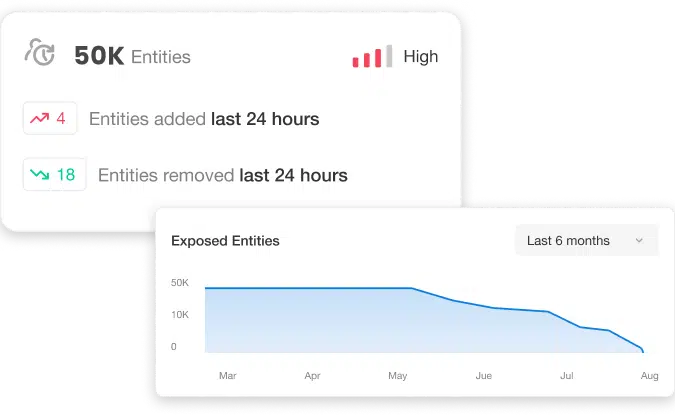675x416 pixels.
Task: Click the Apr label on the chart axis
Action: (x=313, y=376)
